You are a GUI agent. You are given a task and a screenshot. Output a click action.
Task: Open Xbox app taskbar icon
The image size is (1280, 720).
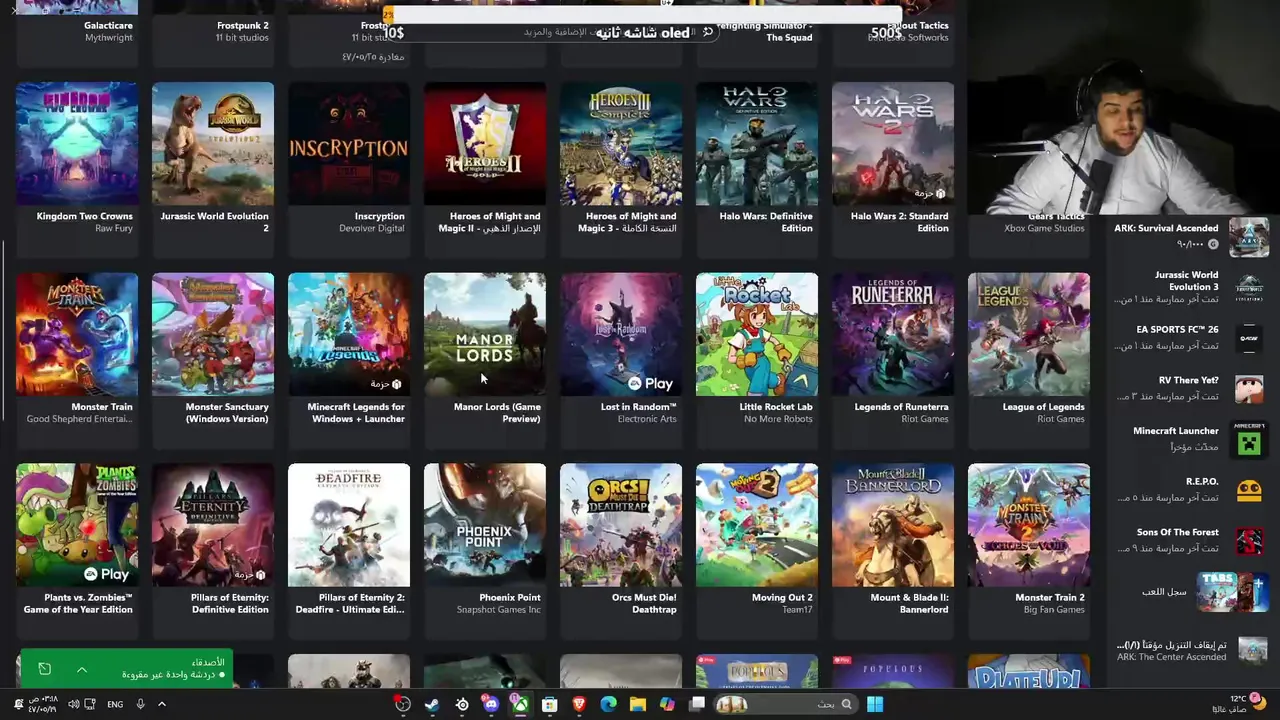coord(520,704)
